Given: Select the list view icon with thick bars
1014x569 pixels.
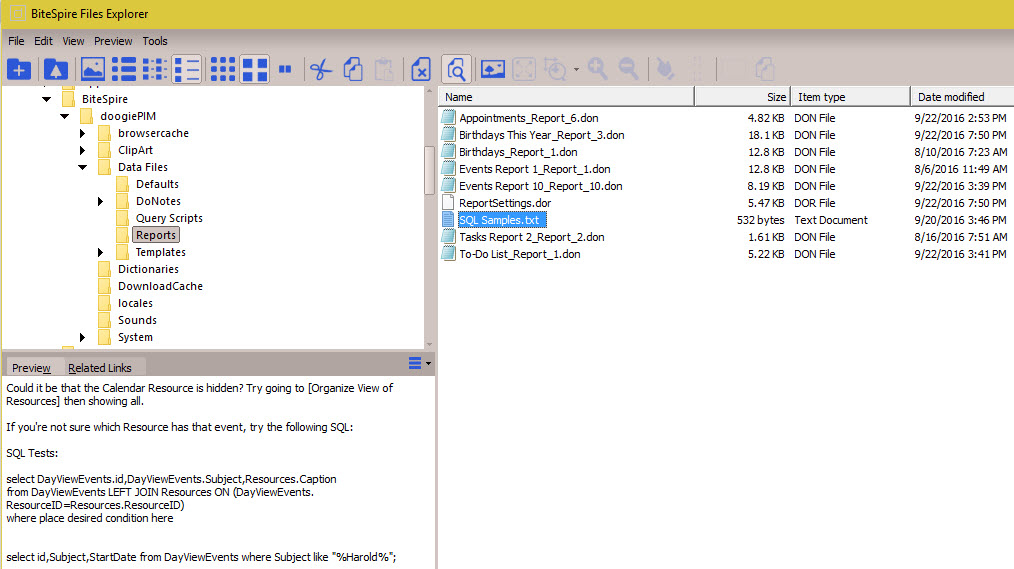Looking at the screenshot, I should (124, 69).
